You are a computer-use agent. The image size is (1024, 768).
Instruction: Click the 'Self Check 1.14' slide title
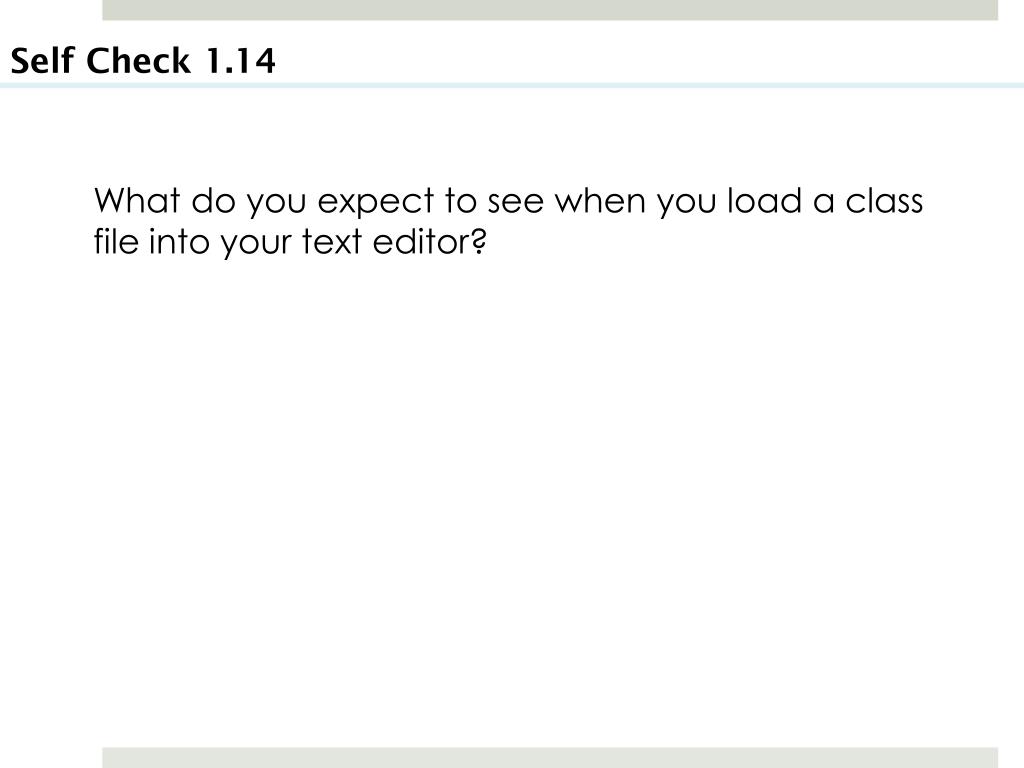click(143, 61)
